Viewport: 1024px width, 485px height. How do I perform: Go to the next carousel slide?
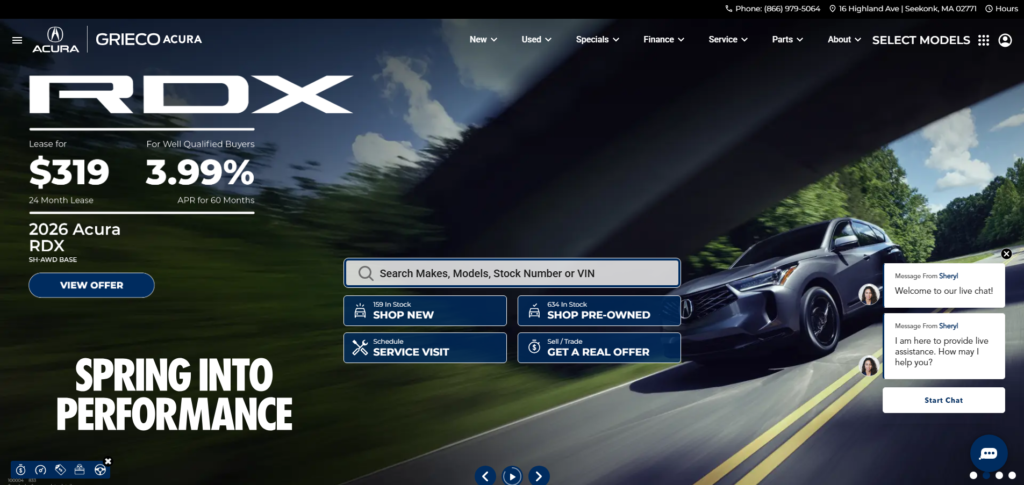(539, 476)
